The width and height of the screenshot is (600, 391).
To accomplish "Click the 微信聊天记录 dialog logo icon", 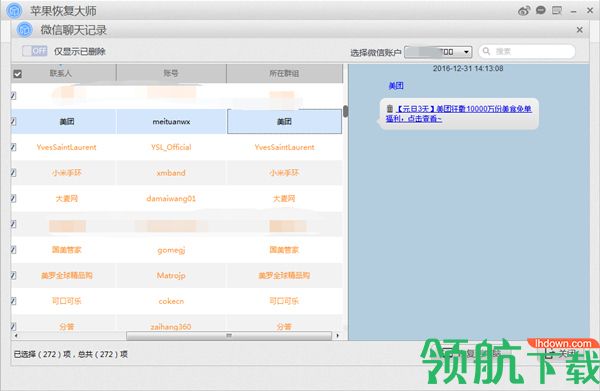I will 24,29.
